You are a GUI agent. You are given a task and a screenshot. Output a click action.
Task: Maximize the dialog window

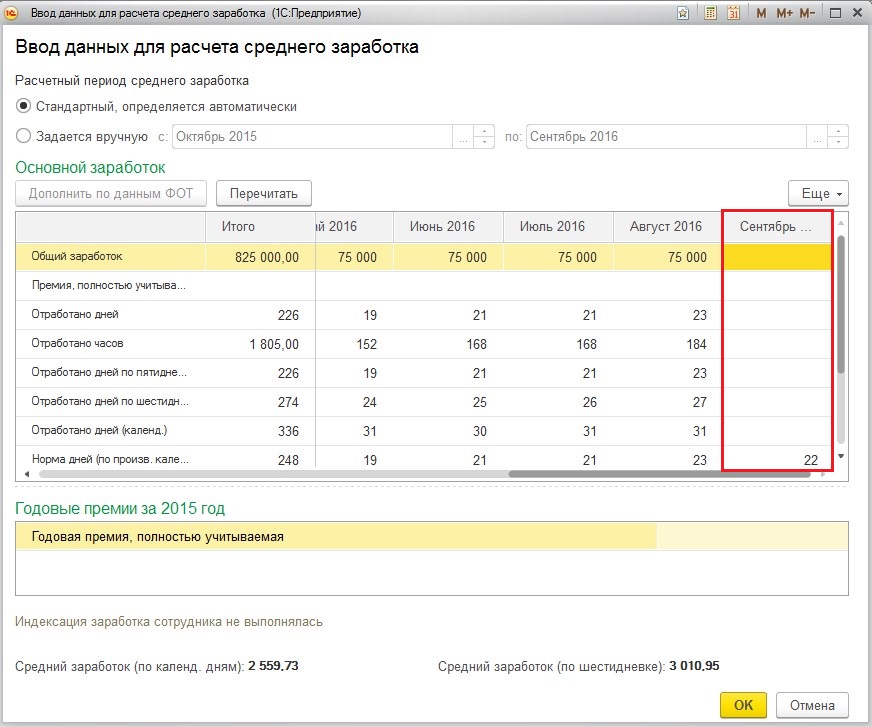click(x=835, y=13)
